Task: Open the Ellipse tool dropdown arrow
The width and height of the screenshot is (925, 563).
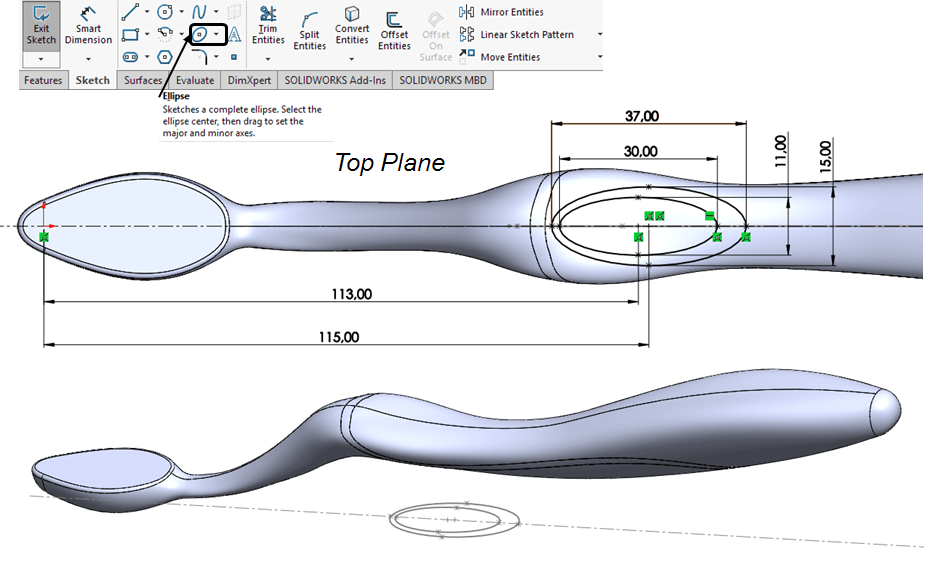Action: tap(217, 35)
